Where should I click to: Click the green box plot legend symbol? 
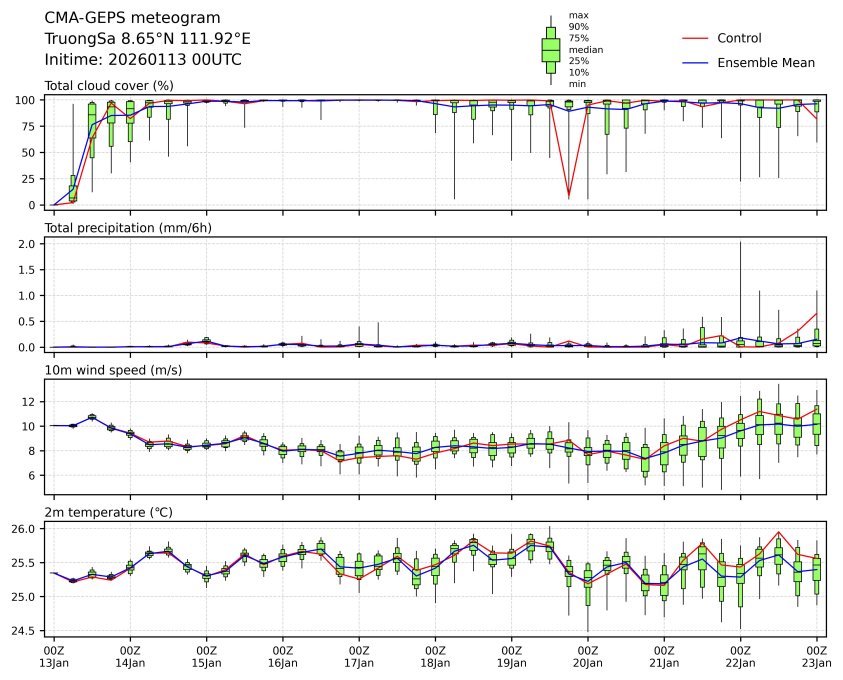click(550, 49)
